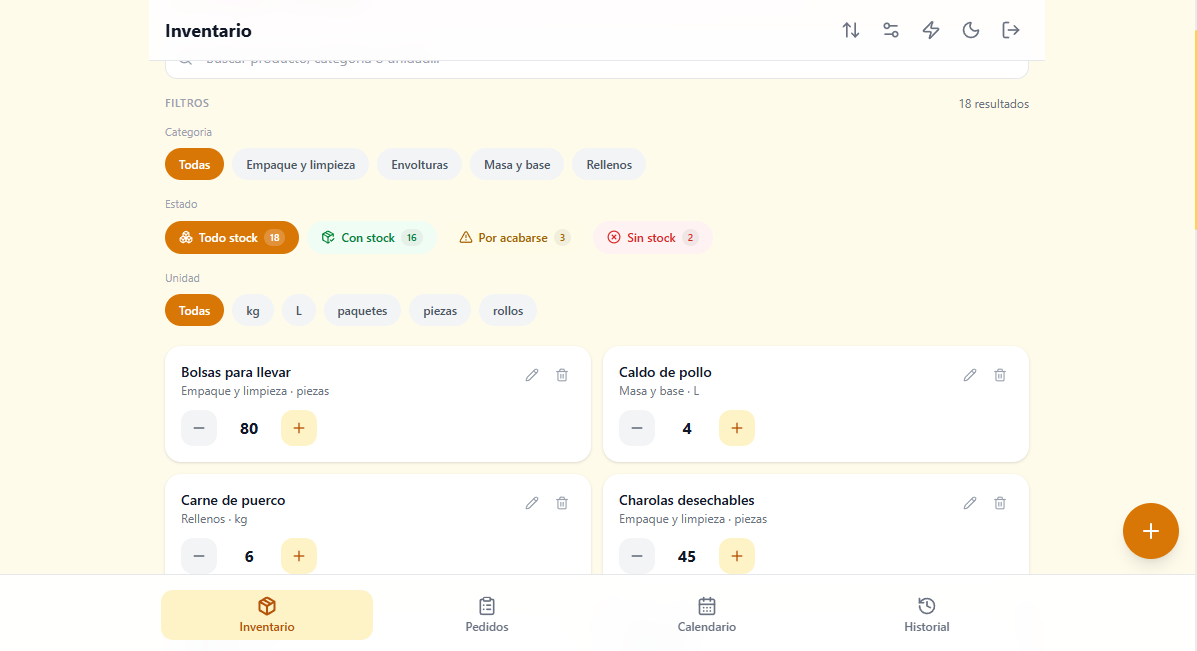Screen dimensions: 1197x651
Task: Select the Todo stock status filter
Action: pos(231,237)
